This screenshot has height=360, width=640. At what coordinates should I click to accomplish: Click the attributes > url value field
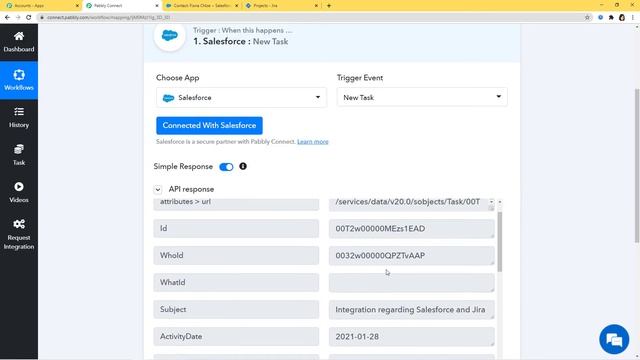[411, 204]
